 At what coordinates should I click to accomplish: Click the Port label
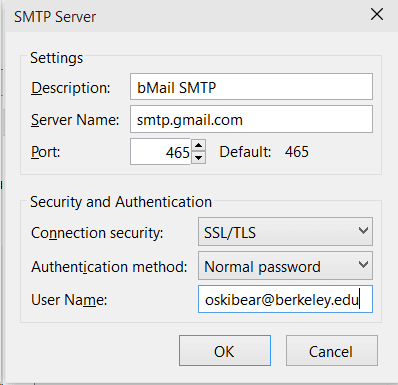(46, 152)
